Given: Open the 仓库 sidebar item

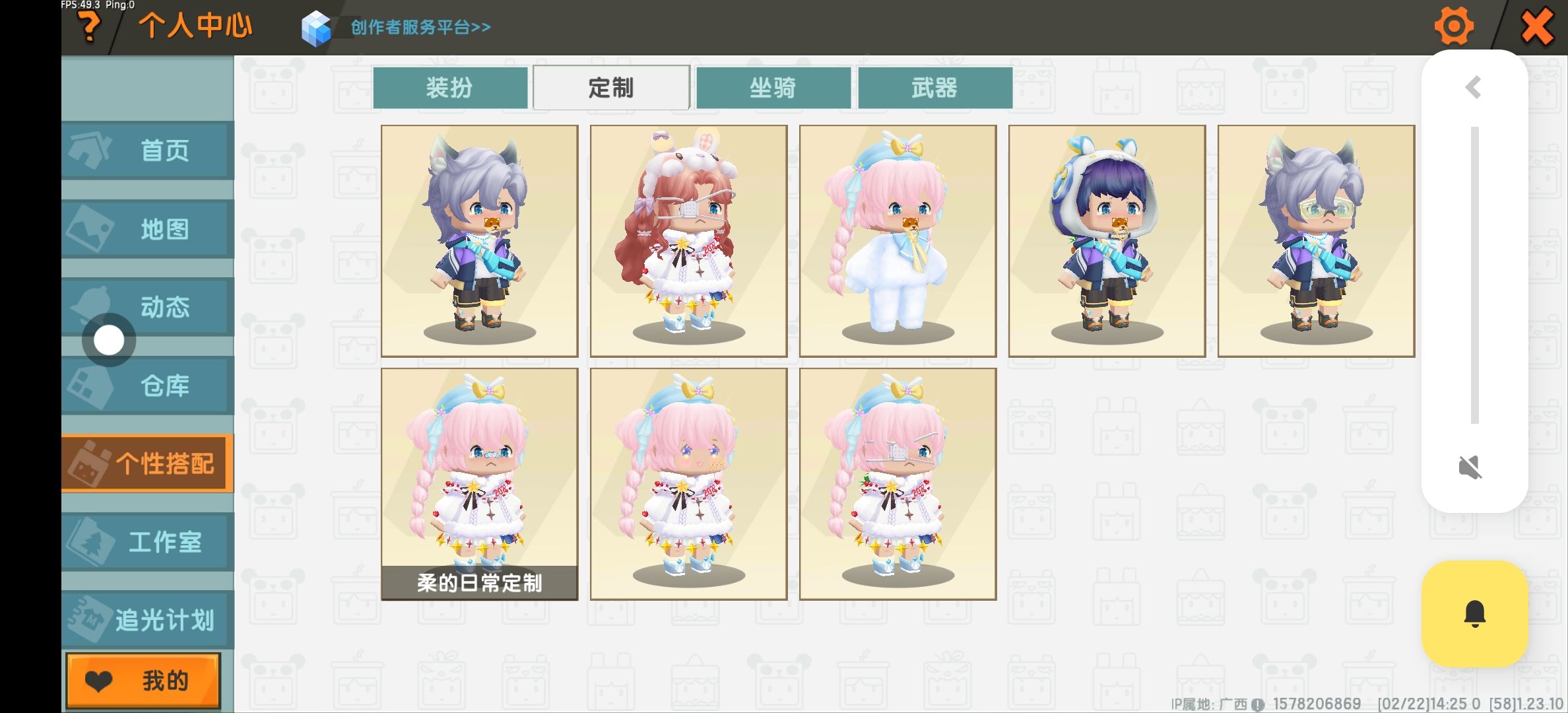Looking at the screenshot, I should point(147,386).
